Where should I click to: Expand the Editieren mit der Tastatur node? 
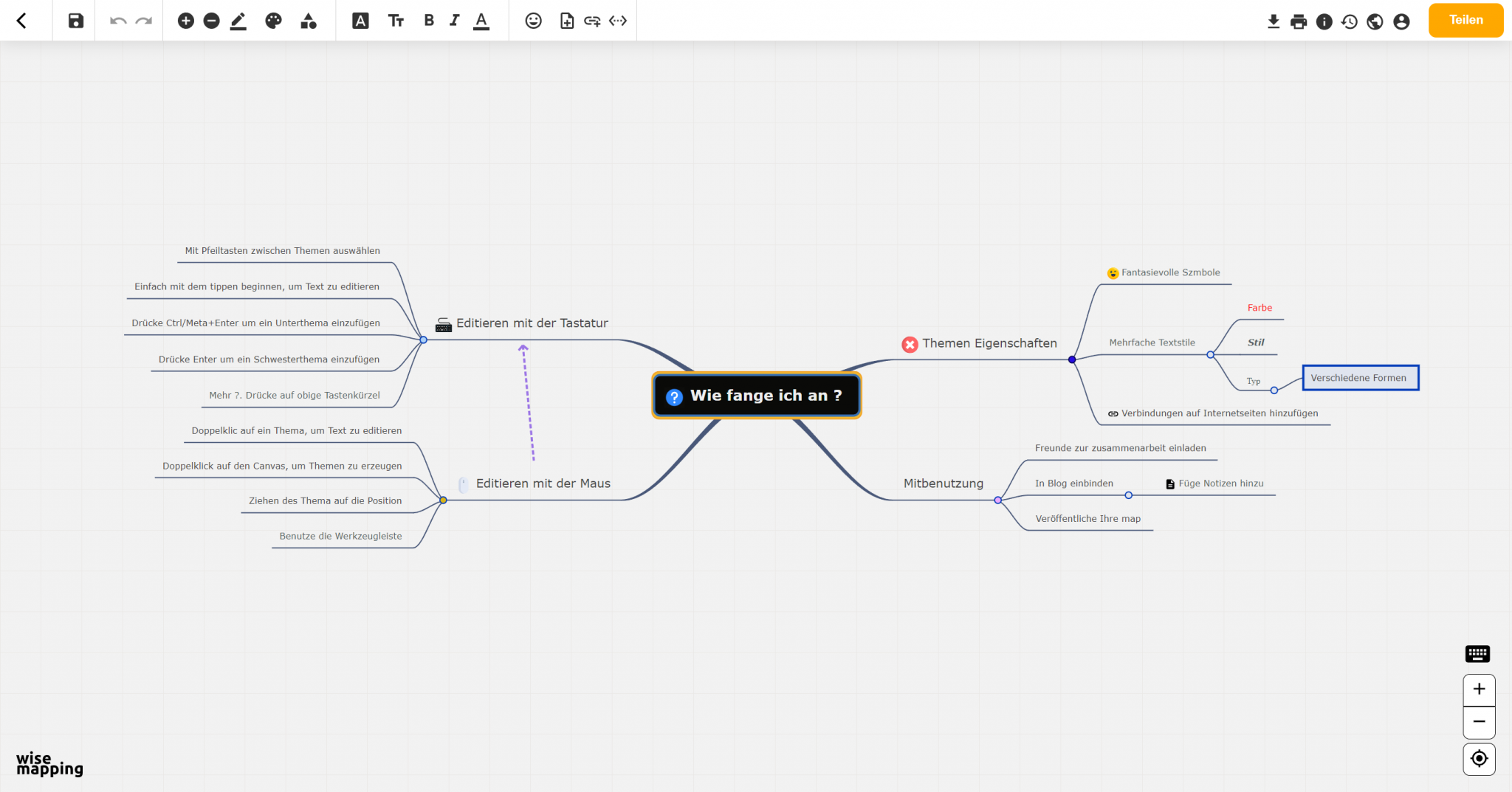[423, 340]
